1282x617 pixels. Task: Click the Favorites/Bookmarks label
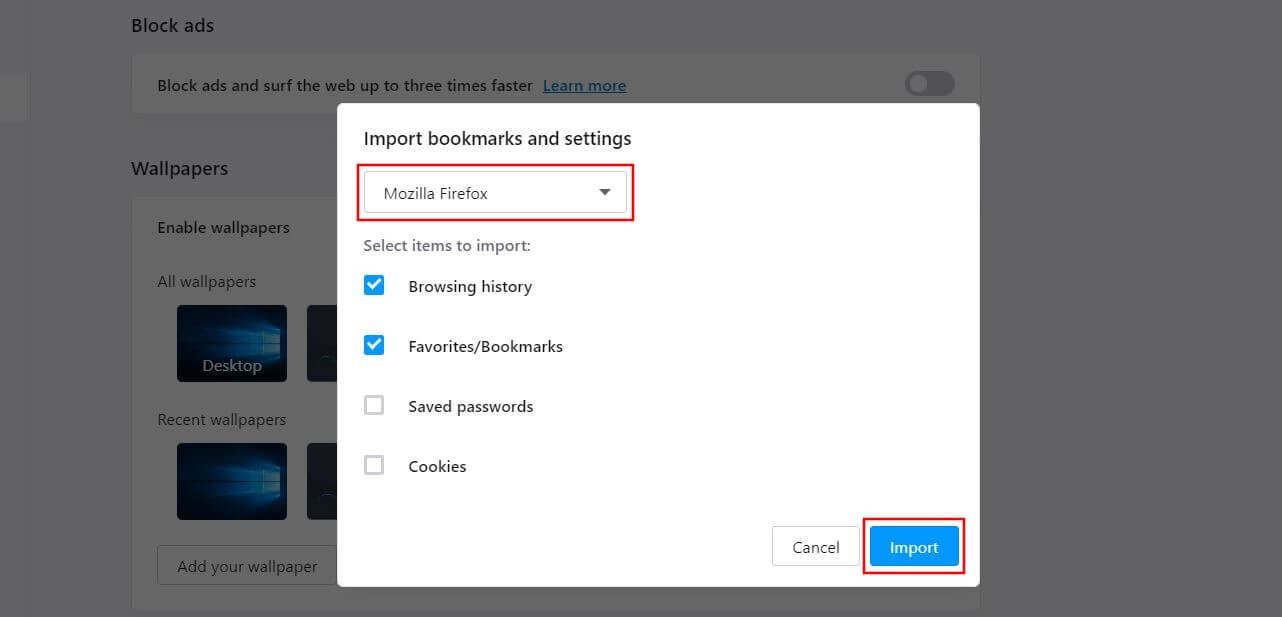(485, 347)
